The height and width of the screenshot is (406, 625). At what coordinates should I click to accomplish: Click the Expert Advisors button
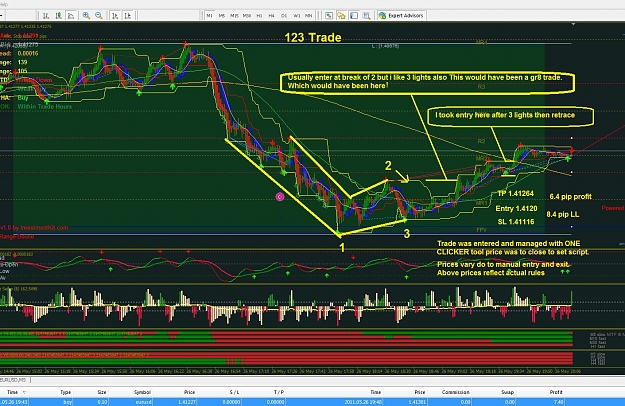pyautogui.click(x=401, y=16)
